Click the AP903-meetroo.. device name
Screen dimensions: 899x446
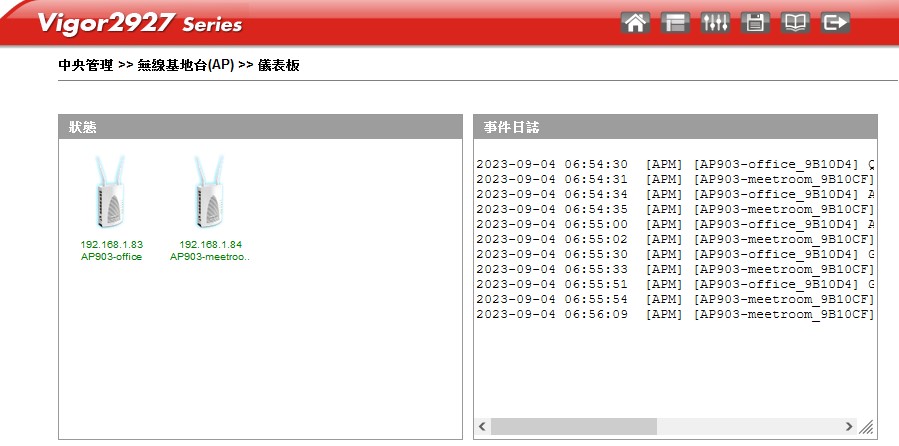click(x=210, y=257)
